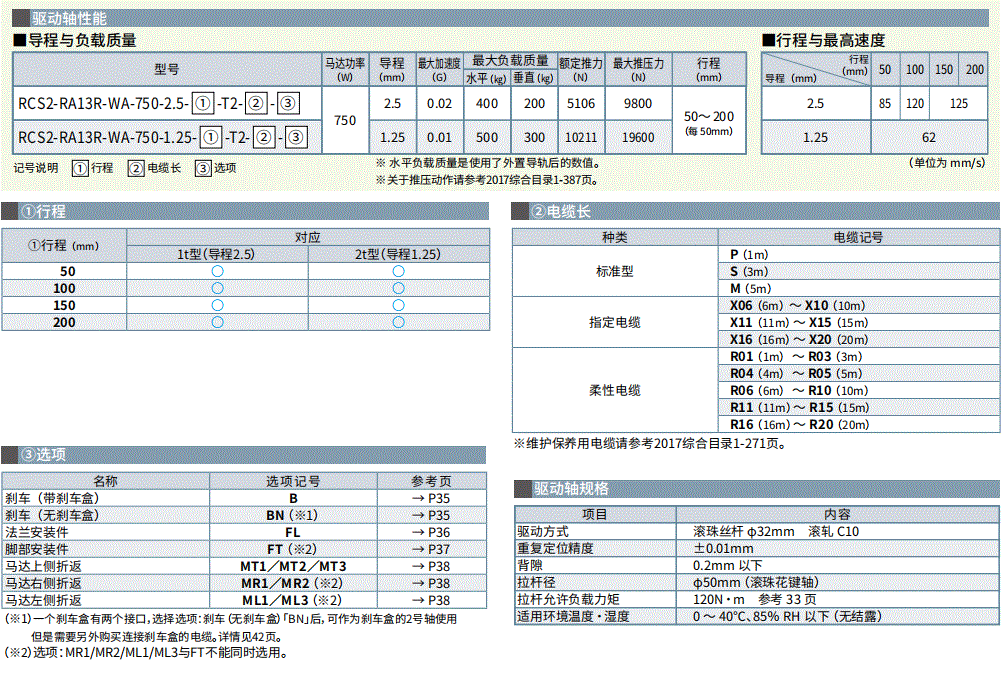Click the model row RCS2-RA13R-WA-750-2.5

167,103
